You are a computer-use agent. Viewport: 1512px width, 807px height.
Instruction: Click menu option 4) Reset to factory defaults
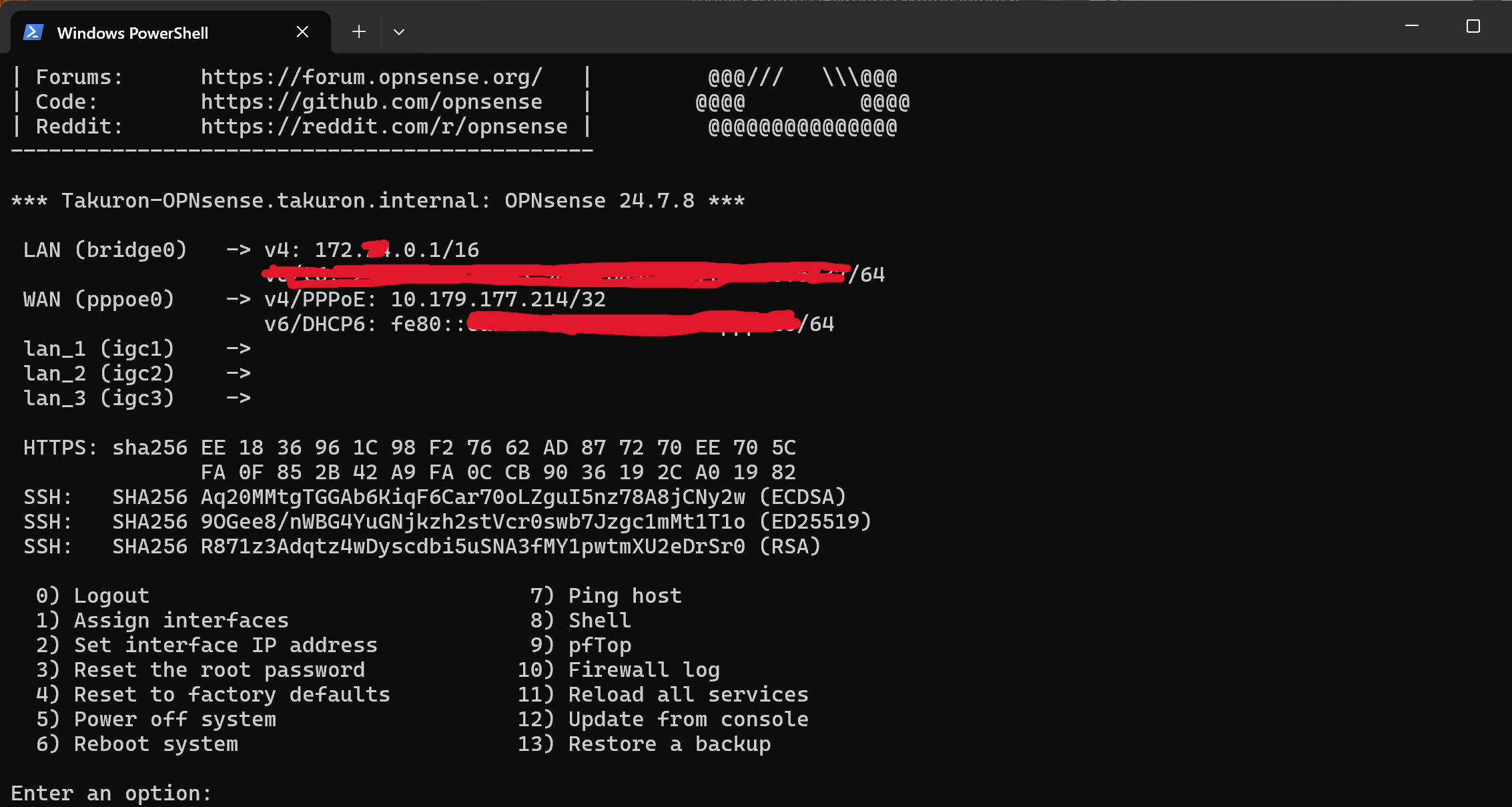click(x=213, y=695)
